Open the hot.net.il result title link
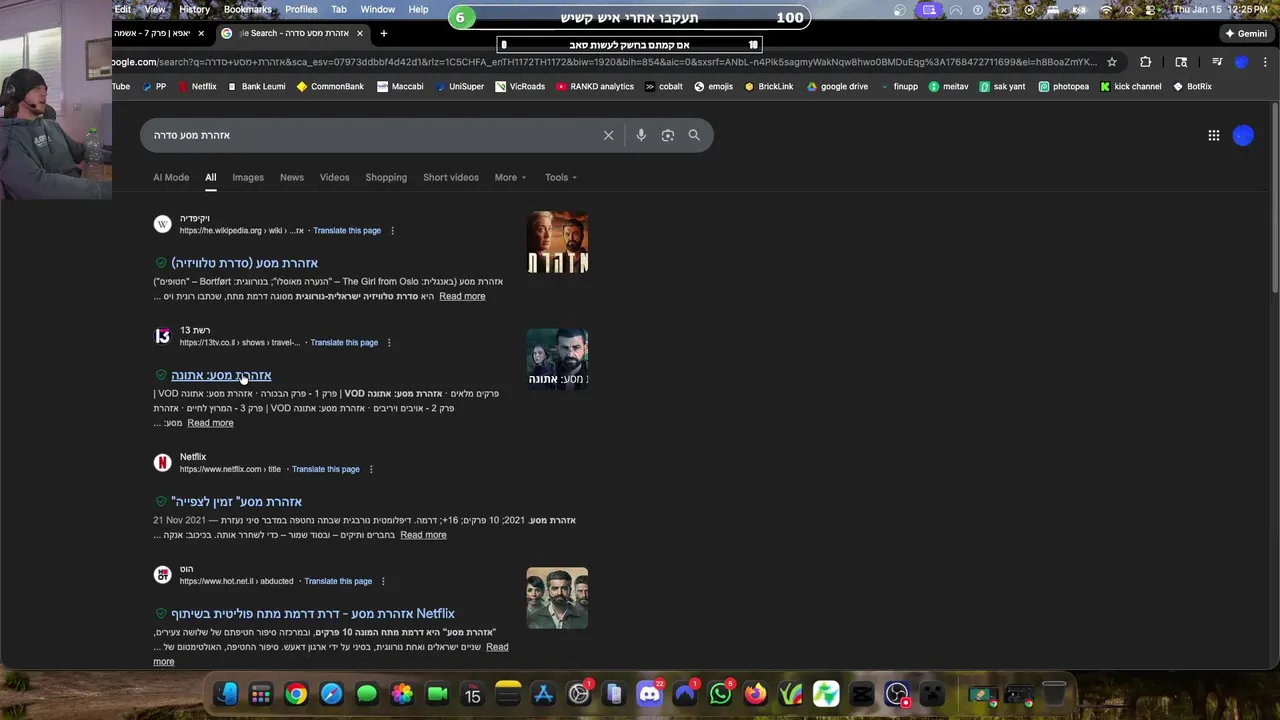Image resolution: width=1280 pixels, height=720 pixels. click(x=313, y=613)
